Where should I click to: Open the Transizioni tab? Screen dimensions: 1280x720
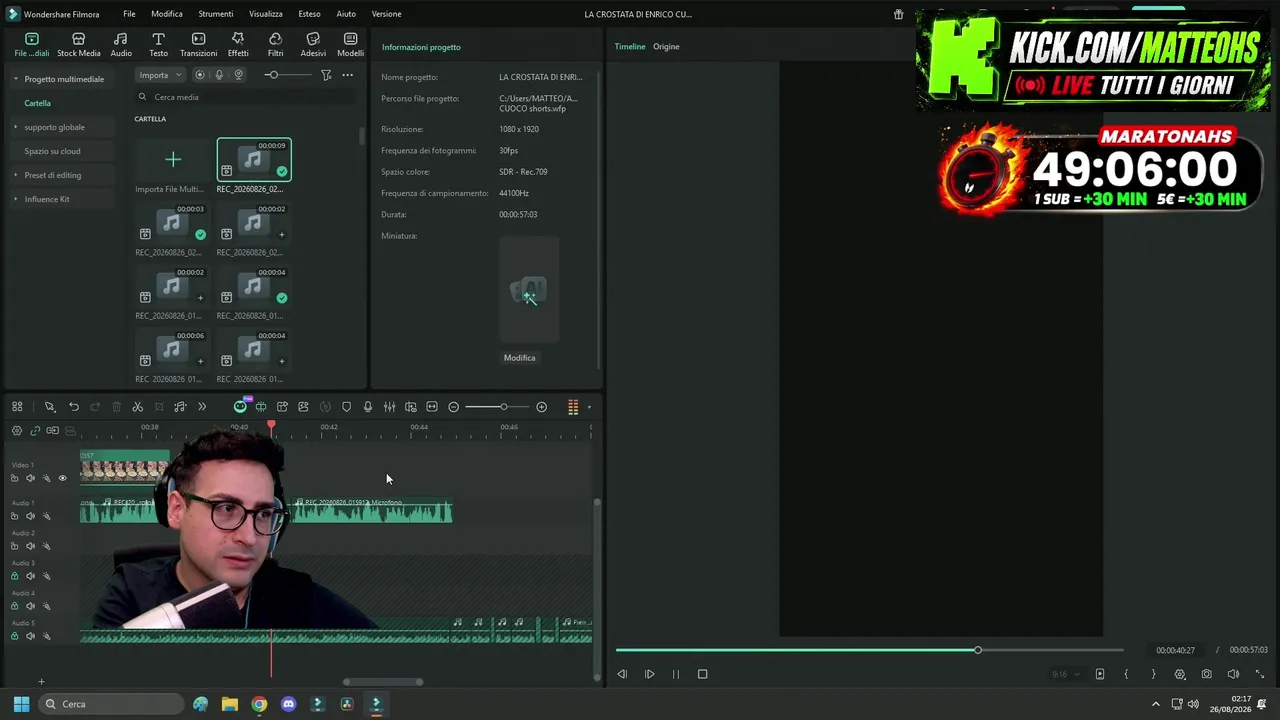[x=198, y=45]
